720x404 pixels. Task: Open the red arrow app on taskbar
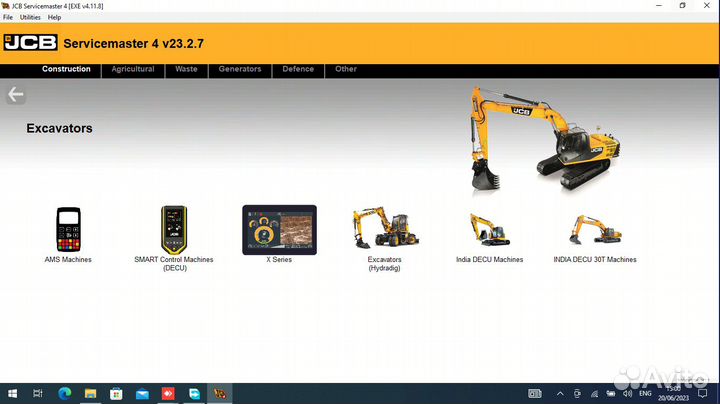168,393
